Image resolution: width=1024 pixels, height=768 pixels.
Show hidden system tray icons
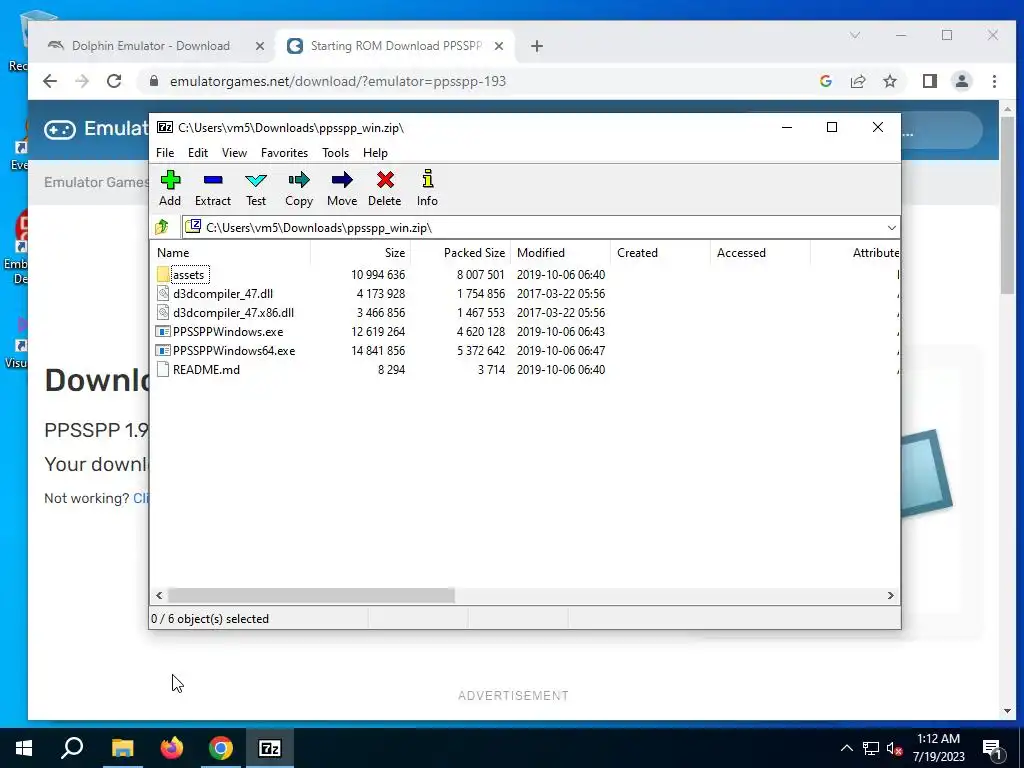click(x=846, y=748)
